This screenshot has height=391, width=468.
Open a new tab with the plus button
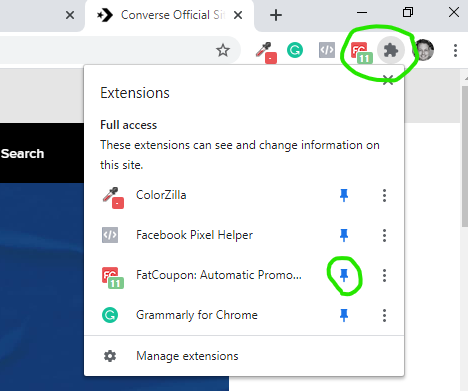click(x=276, y=15)
